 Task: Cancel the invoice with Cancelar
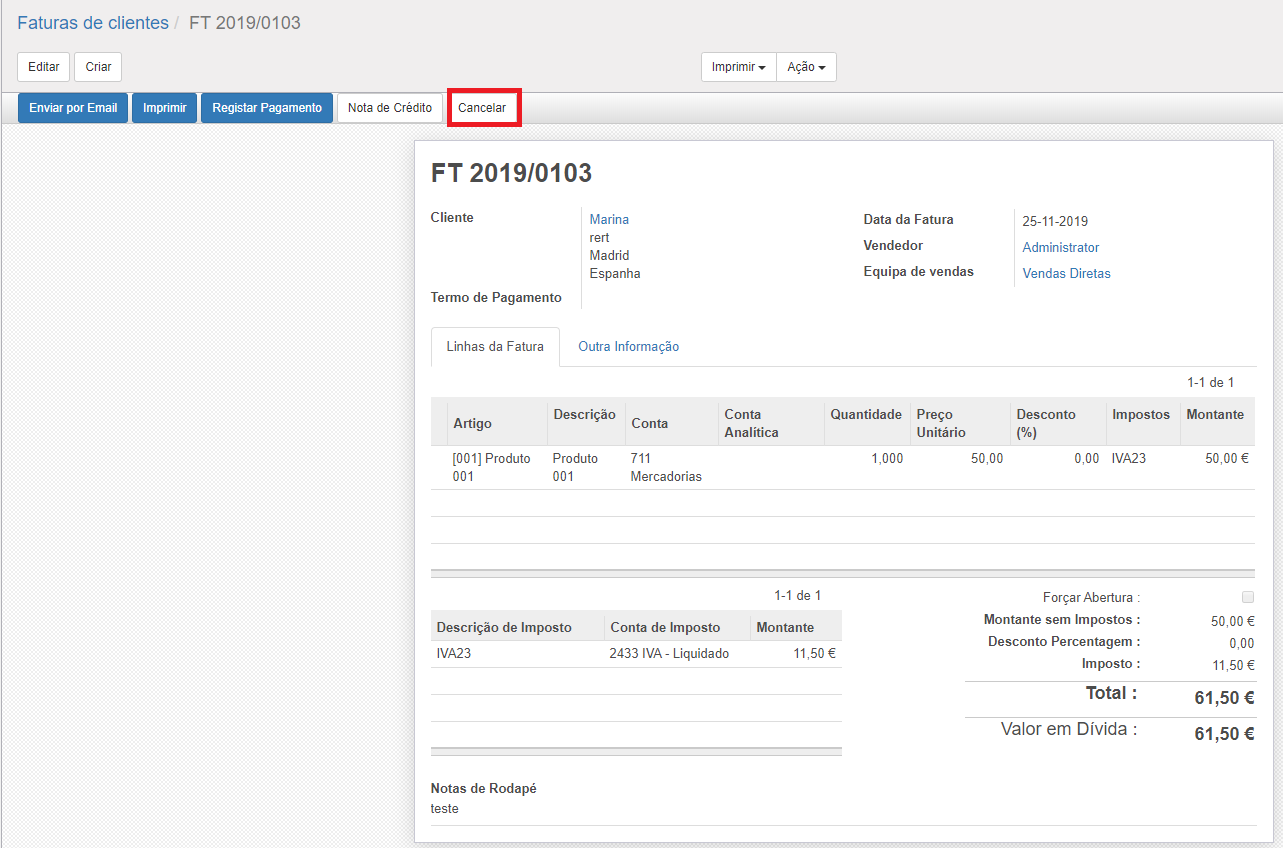point(483,108)
